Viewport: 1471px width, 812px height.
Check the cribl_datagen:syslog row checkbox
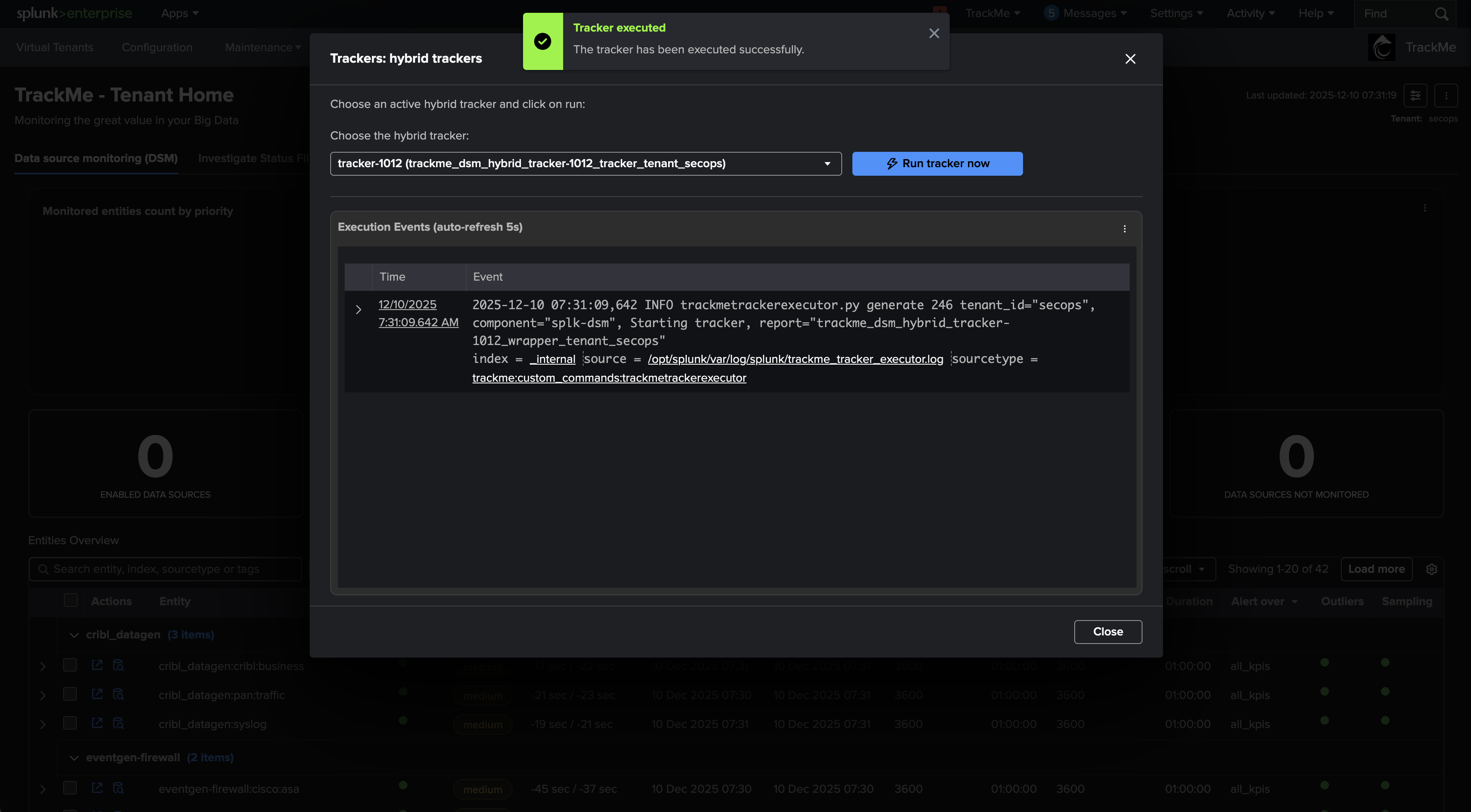(70, 723)
